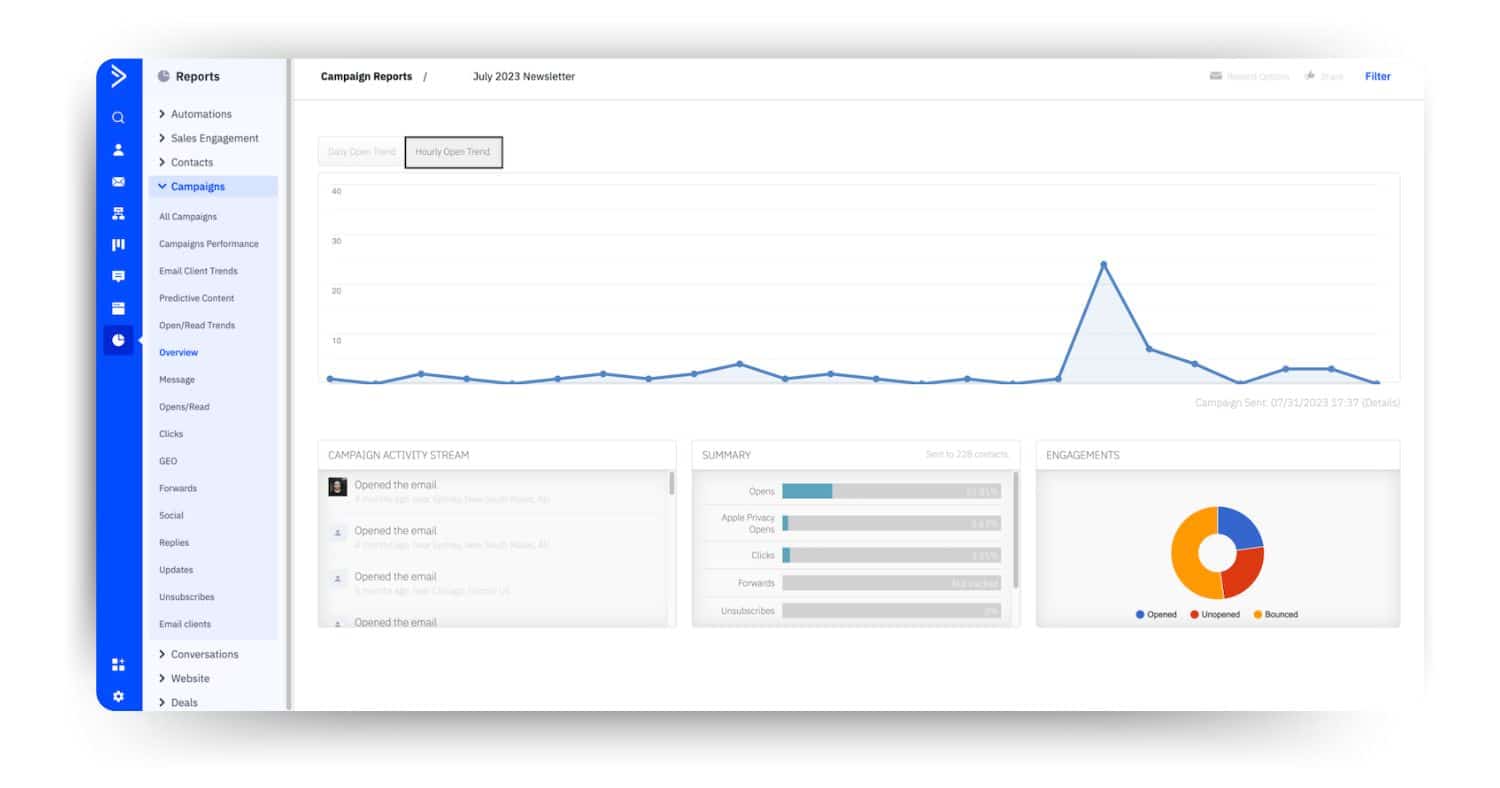
Task: Click the Campaign Reports breadcrumb
Action: pos(366,76)
